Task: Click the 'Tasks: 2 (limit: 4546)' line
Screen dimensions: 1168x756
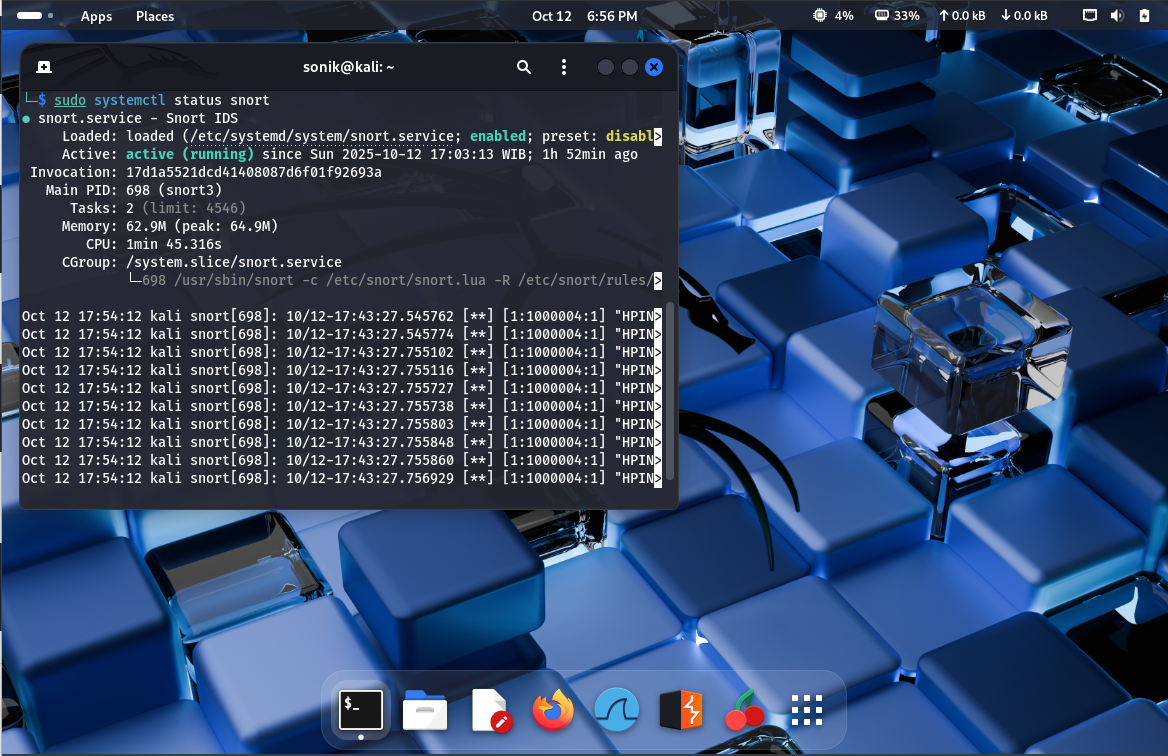Action: 157,208
